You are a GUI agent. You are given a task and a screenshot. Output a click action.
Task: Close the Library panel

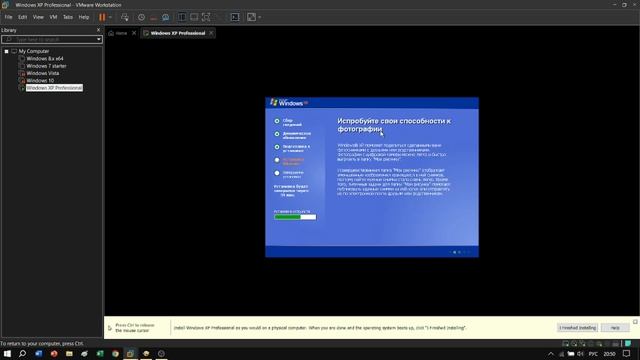(98, 30)
